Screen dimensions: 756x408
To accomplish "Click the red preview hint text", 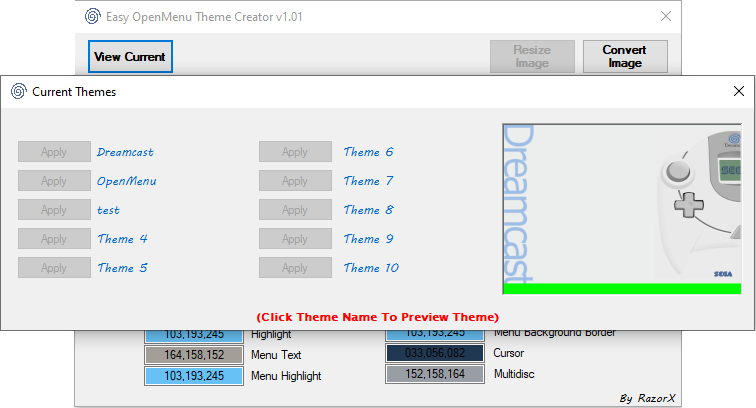I will (x=378, y=317).
